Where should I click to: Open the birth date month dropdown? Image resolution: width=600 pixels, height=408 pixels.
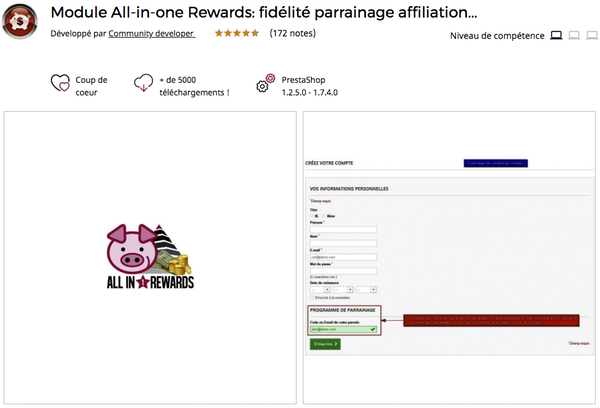pos(343,290)
